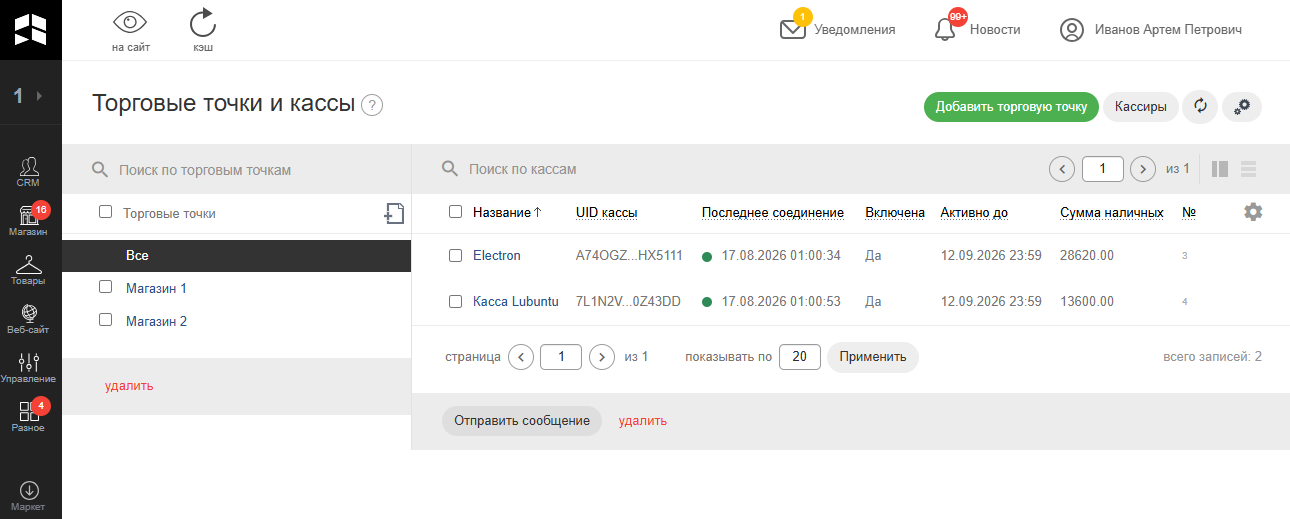The image size is (1290, 519).
Task: Check the Магазин 2 checkbox
Action: pyautogui.click(x=105, y=320)
